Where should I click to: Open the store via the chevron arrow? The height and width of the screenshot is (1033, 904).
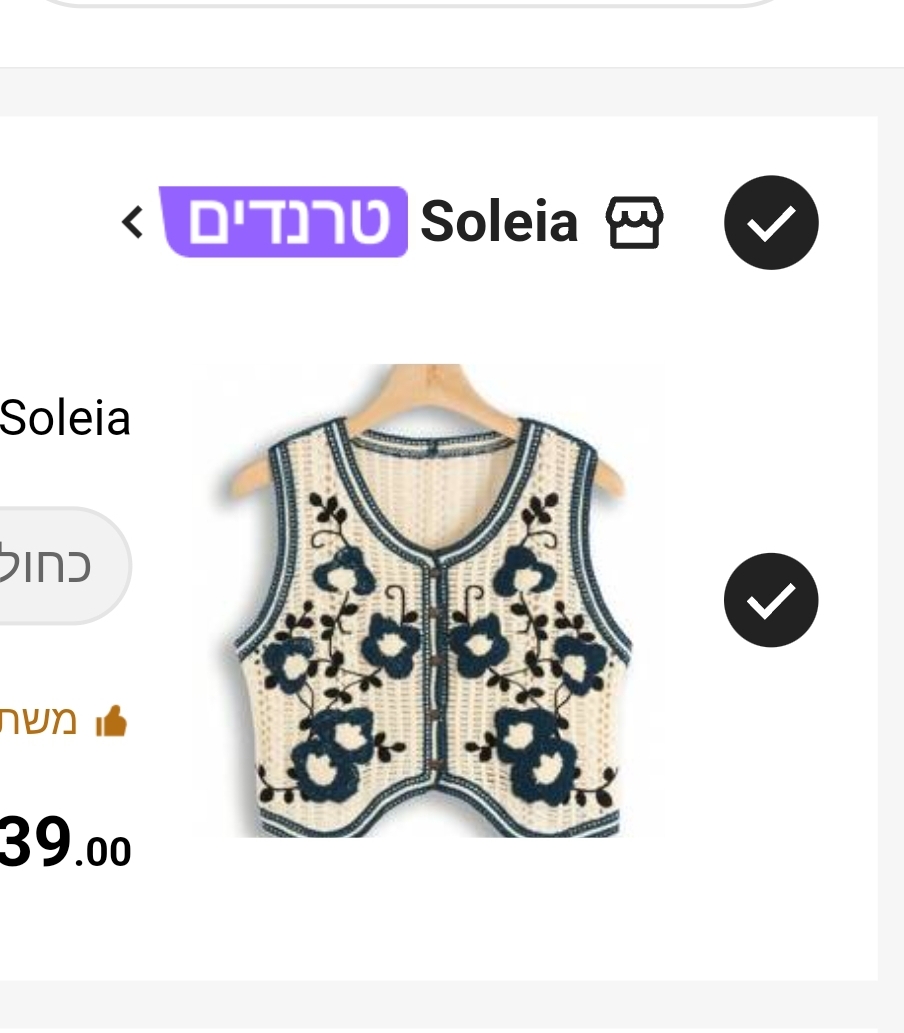click(x=132, y=222)
